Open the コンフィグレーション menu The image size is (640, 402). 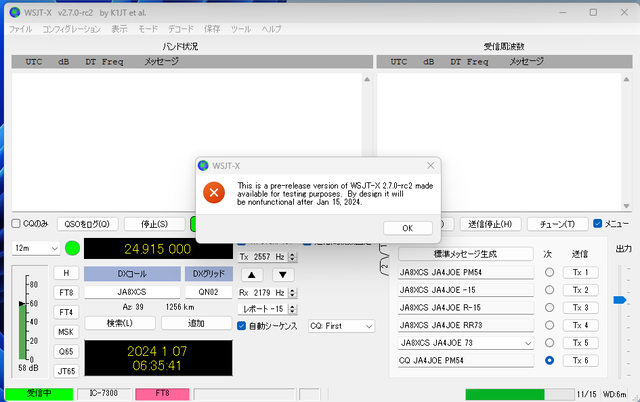71,29
